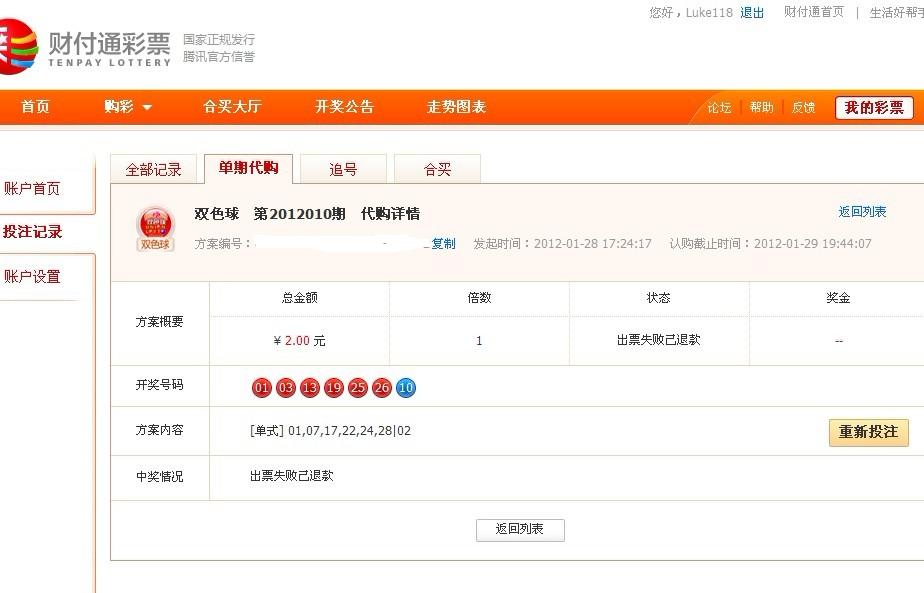
Task: Select 投注记录 in the sidebar
Action: click(32, 232)
